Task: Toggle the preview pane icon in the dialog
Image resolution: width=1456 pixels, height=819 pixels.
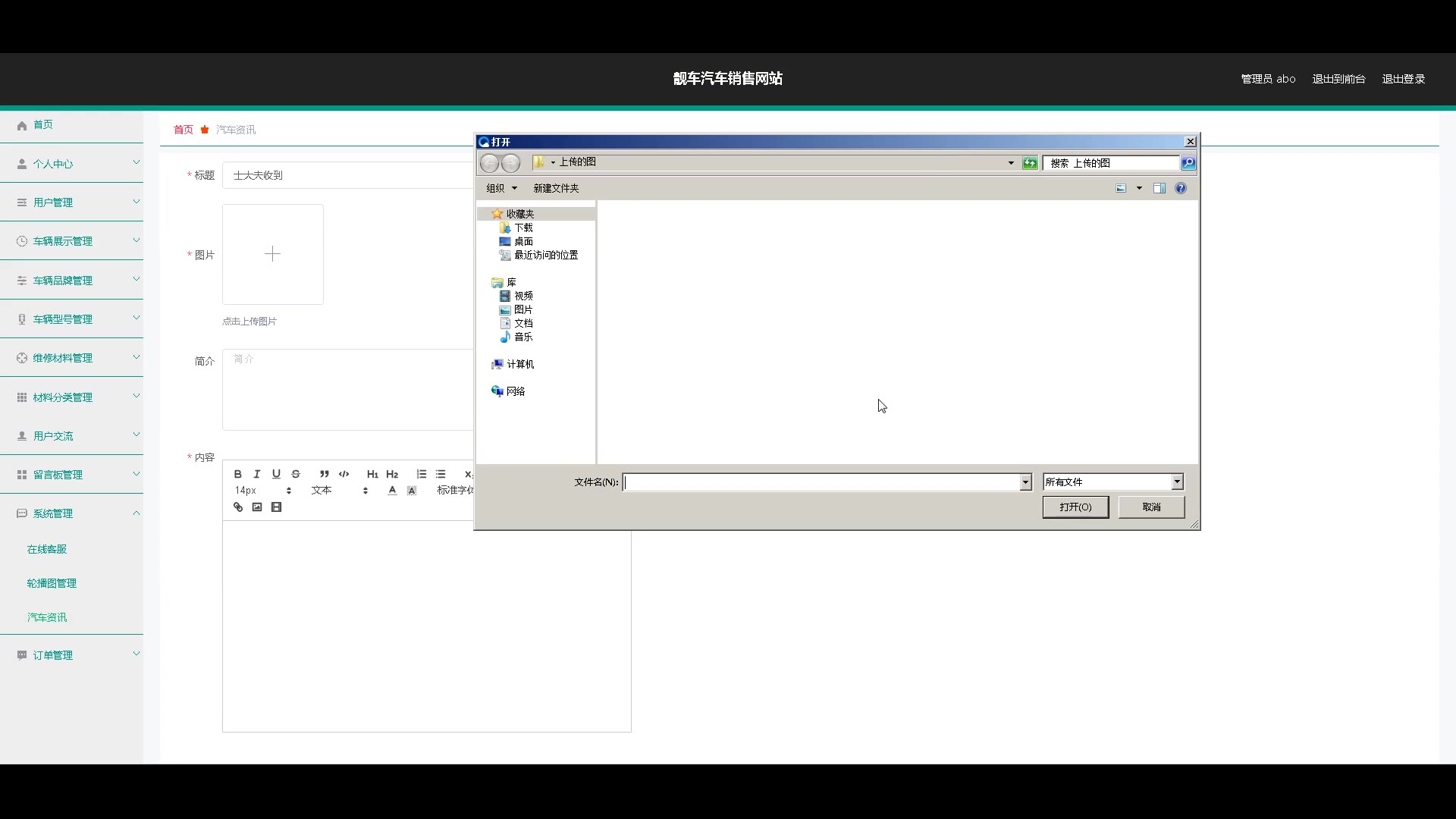Action: point(1159,188)
